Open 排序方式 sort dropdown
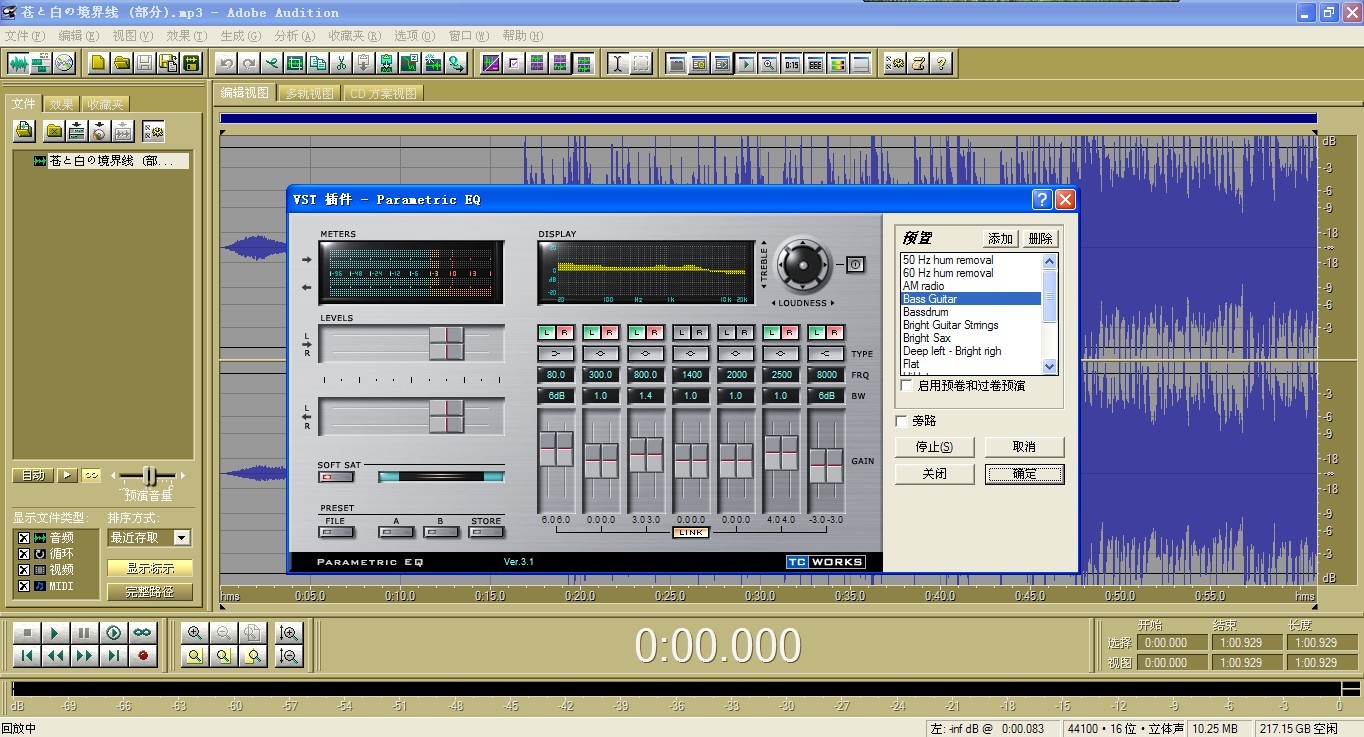This screenshot has width=1364, height=737. 181,537
